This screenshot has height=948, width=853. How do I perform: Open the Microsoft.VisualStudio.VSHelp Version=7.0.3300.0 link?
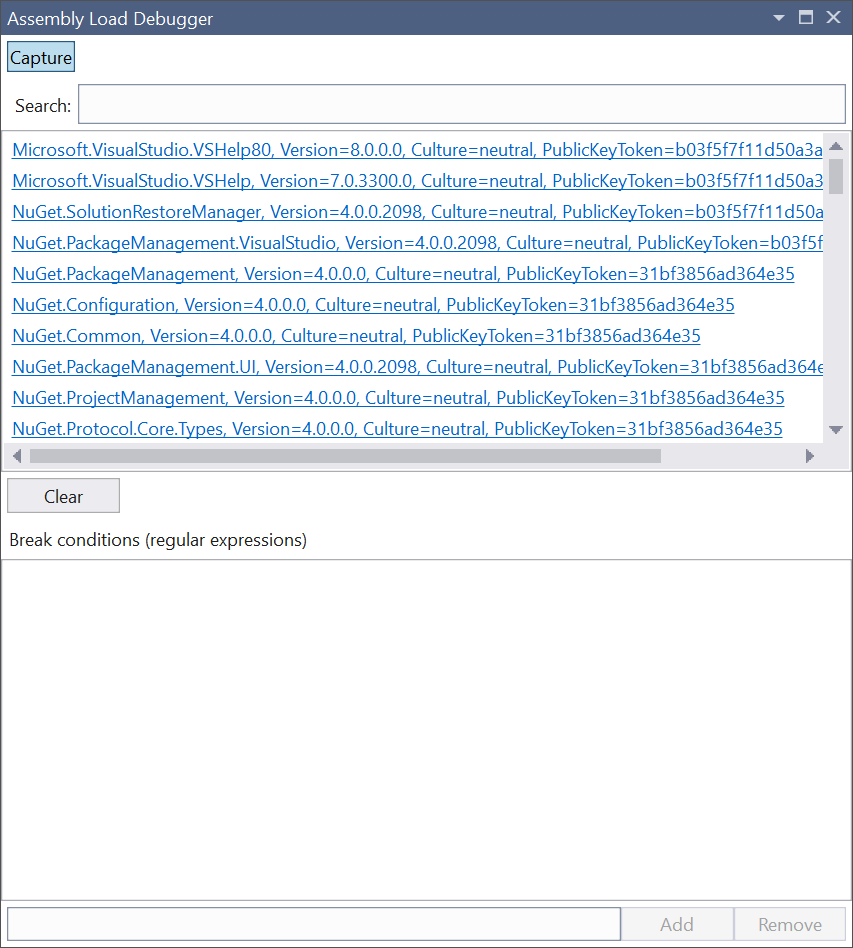[417, 181]
